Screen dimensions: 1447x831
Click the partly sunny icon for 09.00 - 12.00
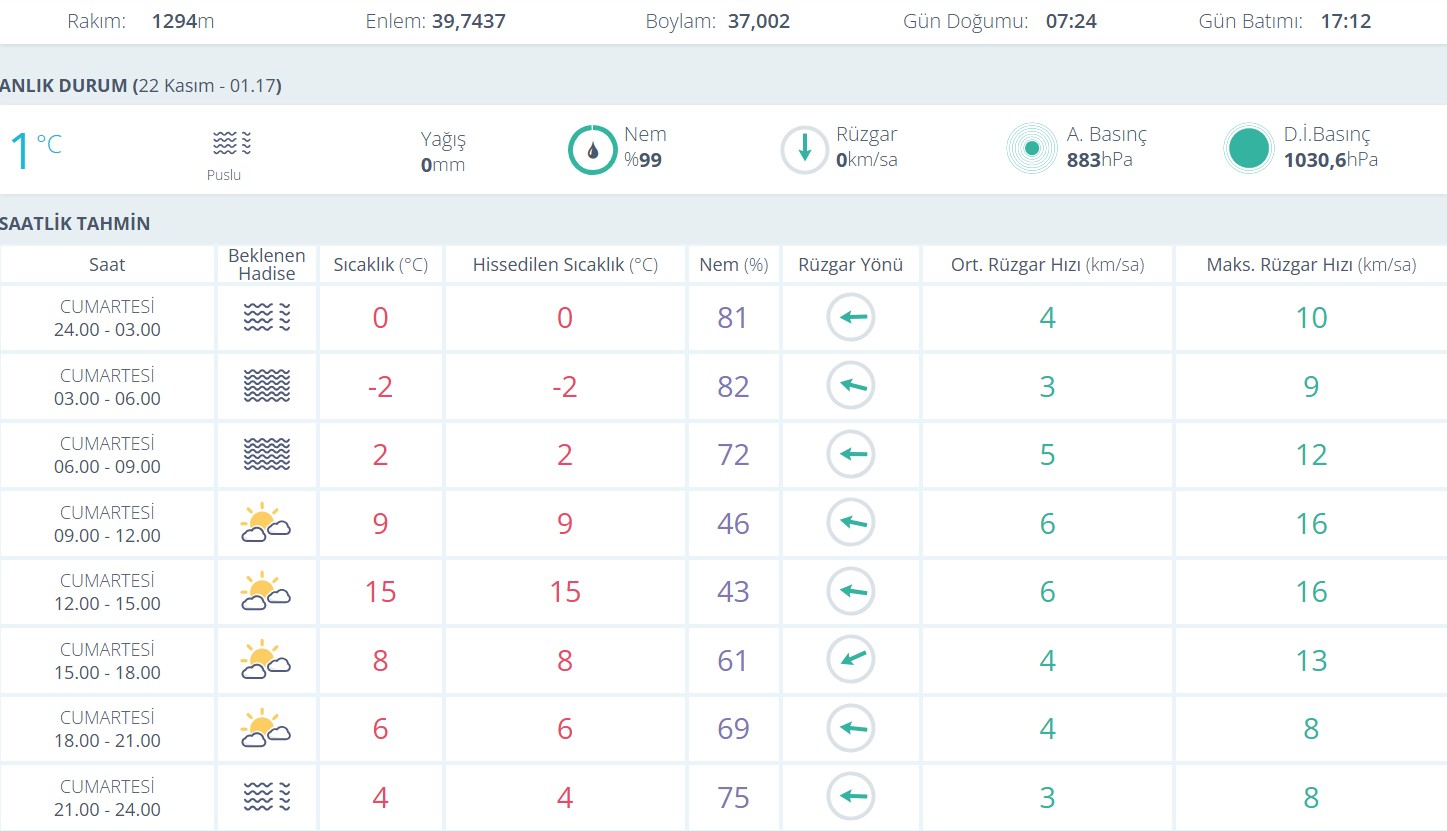pos(266,523)
